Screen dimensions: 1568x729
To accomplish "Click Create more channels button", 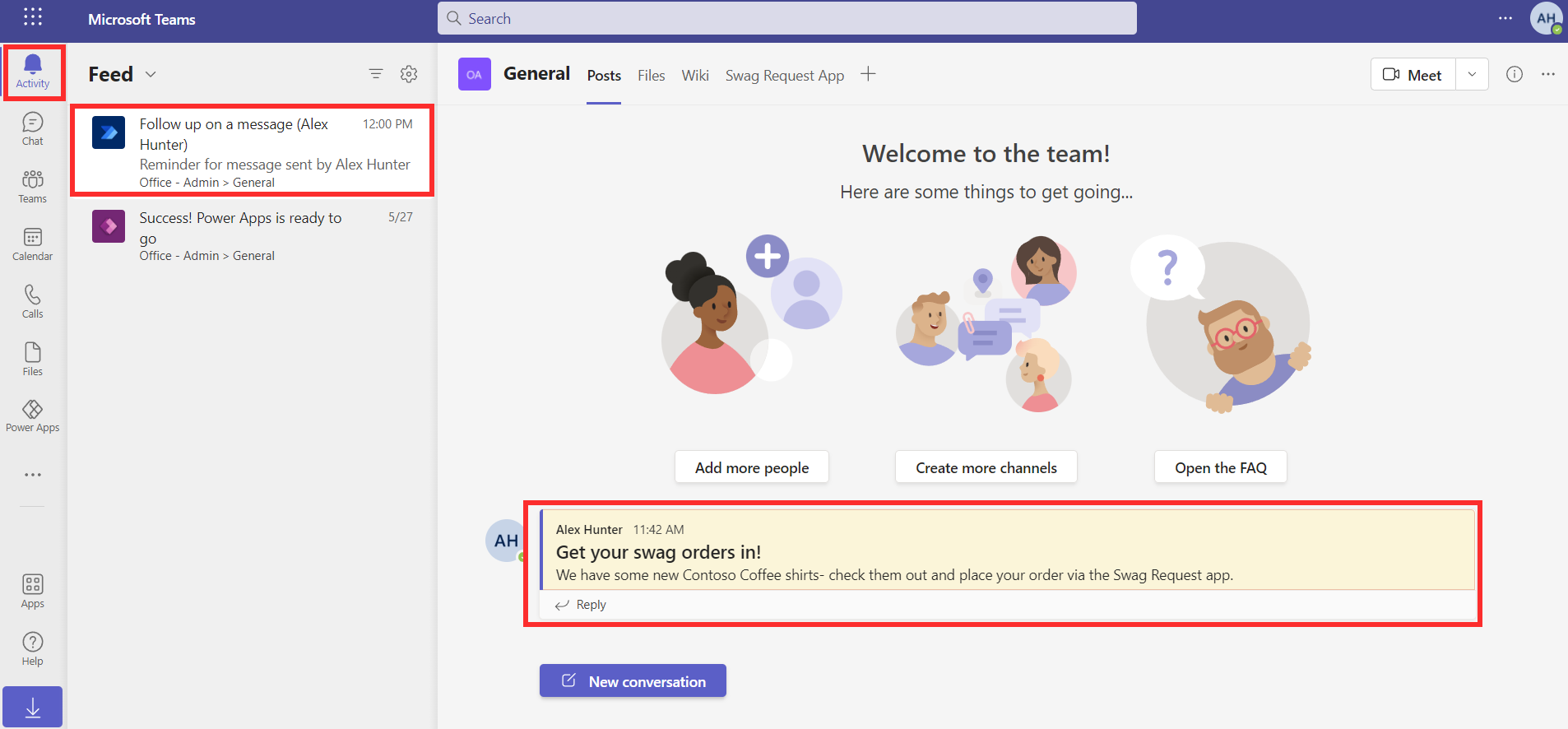I will 986,467.
